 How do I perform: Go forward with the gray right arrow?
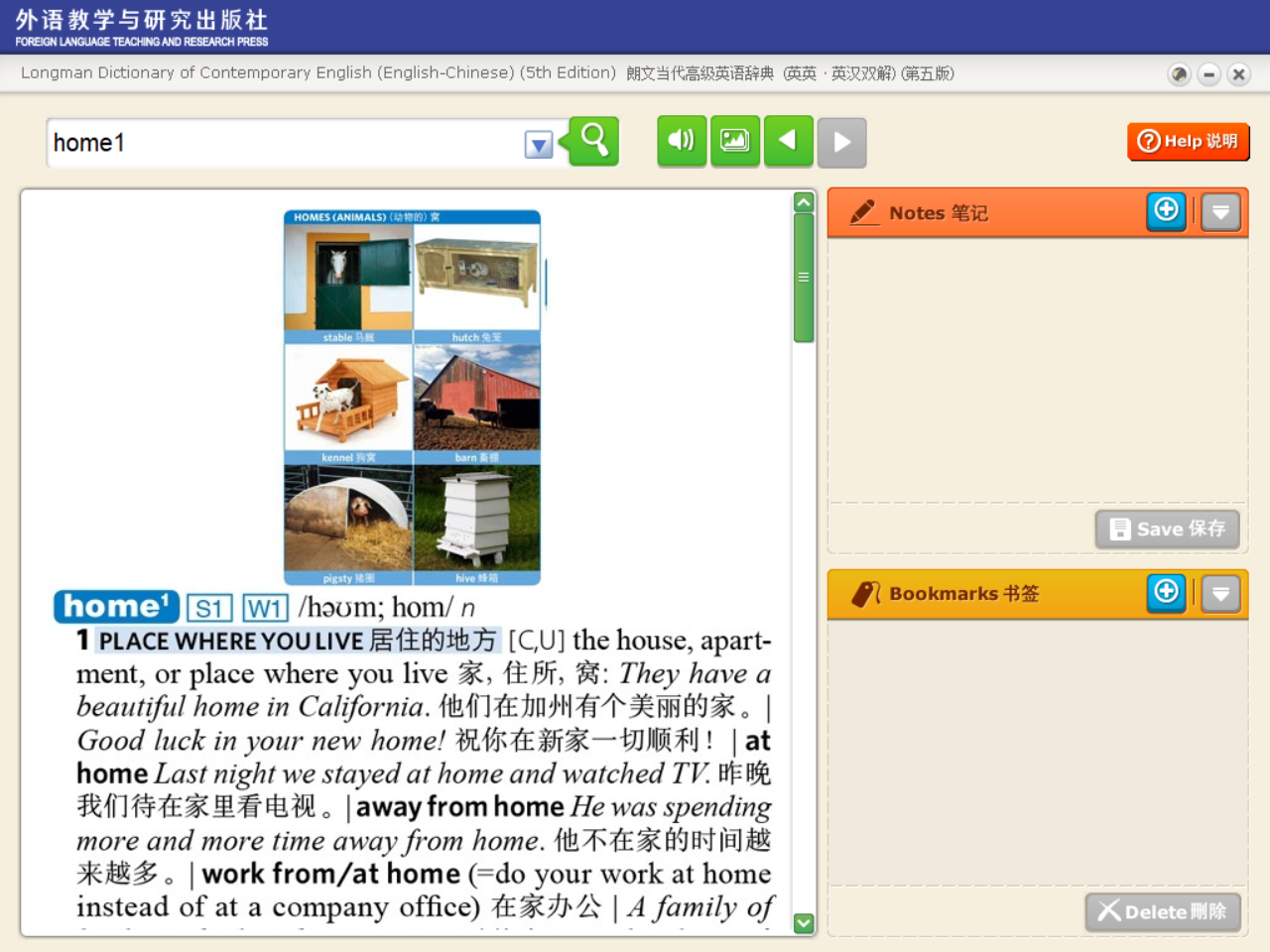tap(842, 141)
